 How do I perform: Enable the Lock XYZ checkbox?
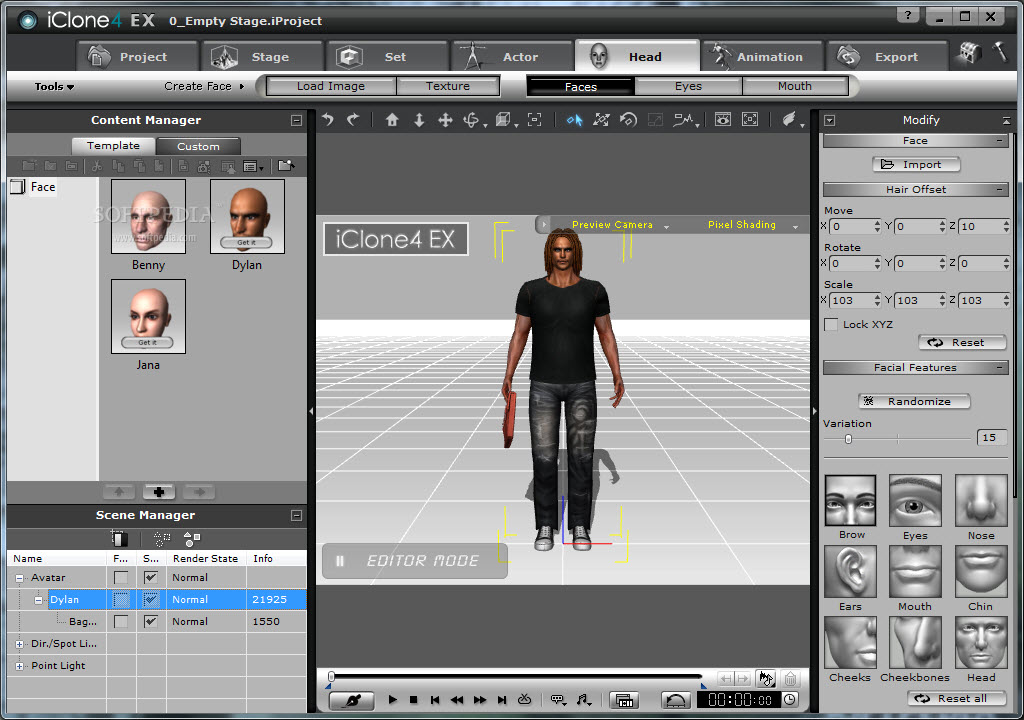831,325
